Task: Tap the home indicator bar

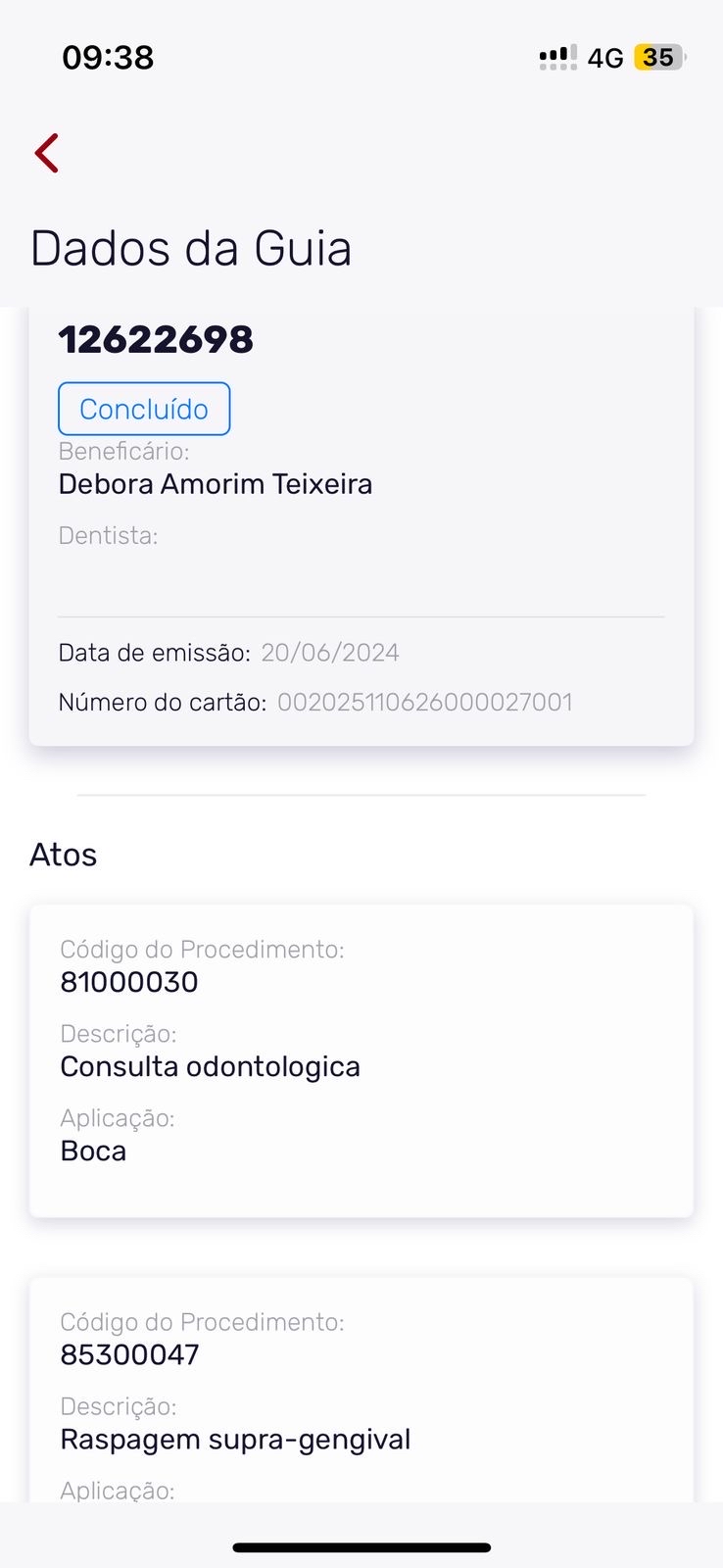Action: (361, 1547)
